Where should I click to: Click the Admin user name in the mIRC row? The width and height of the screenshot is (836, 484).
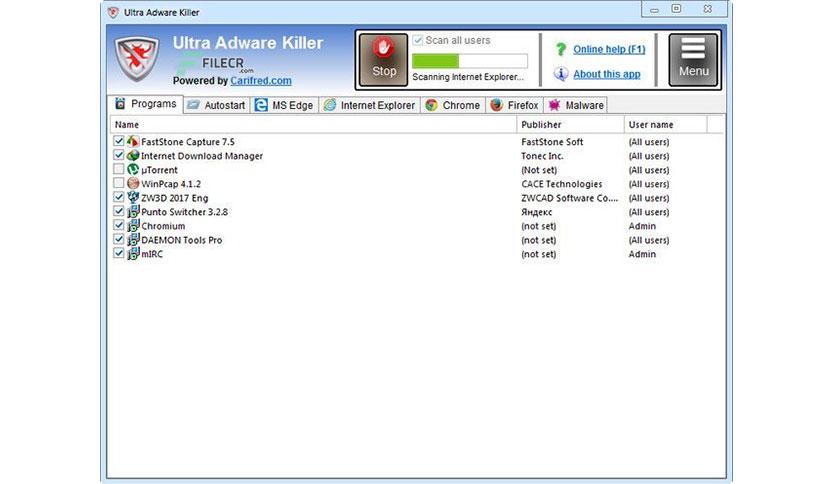coord(642,254)
